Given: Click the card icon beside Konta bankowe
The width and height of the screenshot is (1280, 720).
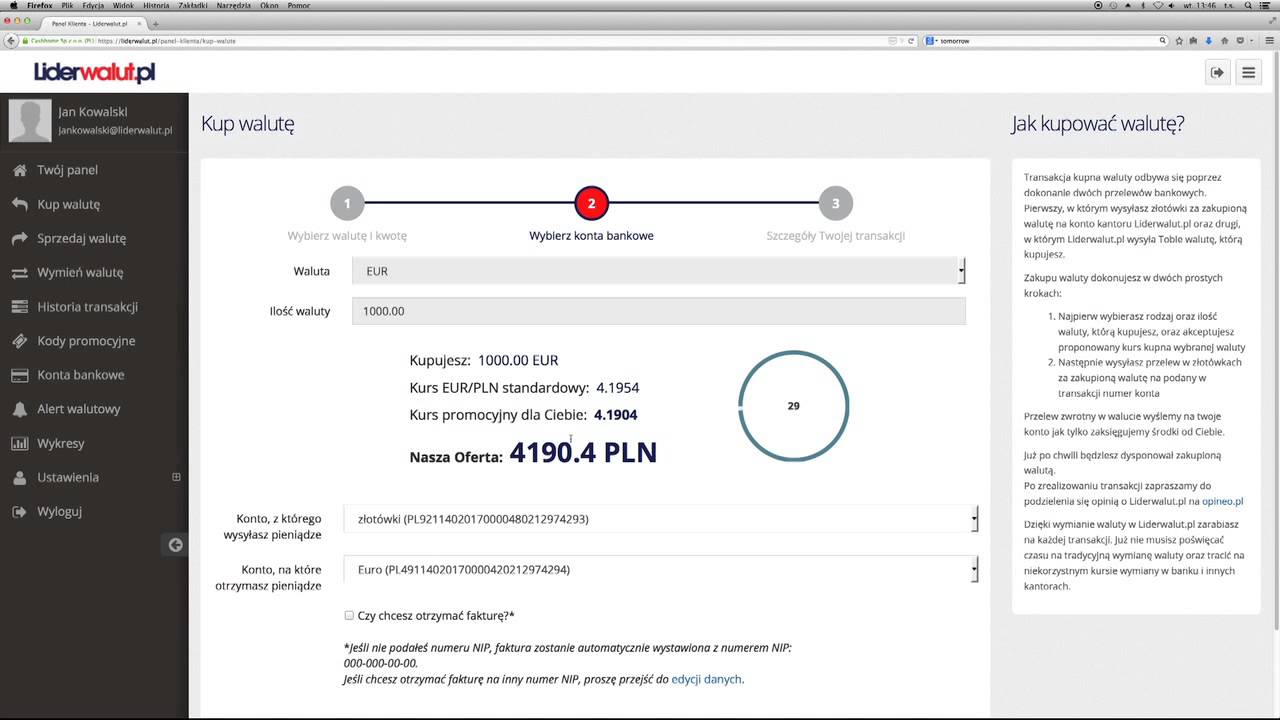Looking at the screenshot, I should (x=19, y=375).
